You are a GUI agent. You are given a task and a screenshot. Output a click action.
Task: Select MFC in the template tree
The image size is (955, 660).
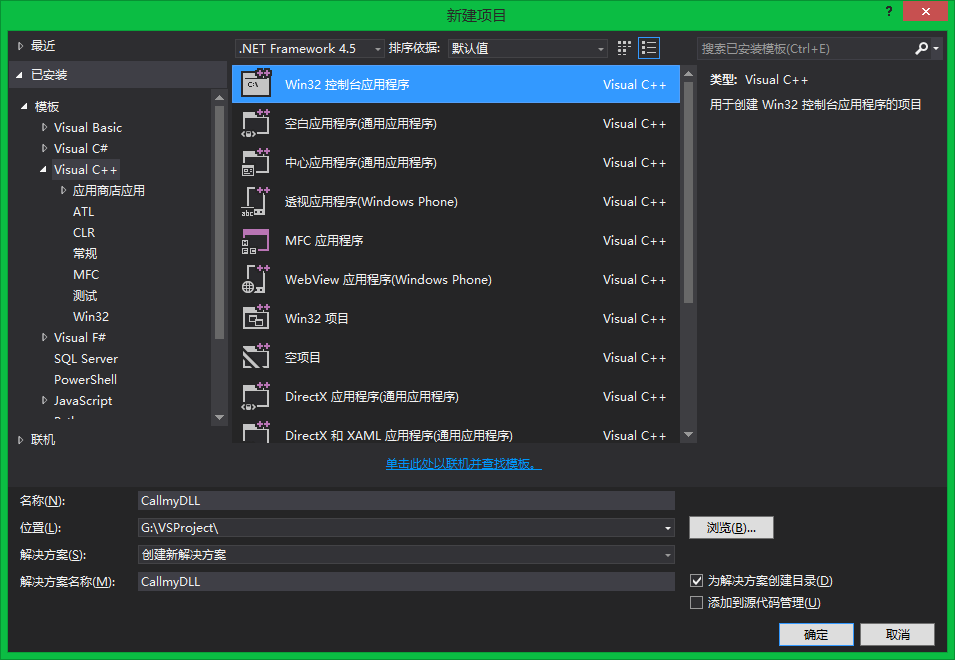tap(86, 275)
